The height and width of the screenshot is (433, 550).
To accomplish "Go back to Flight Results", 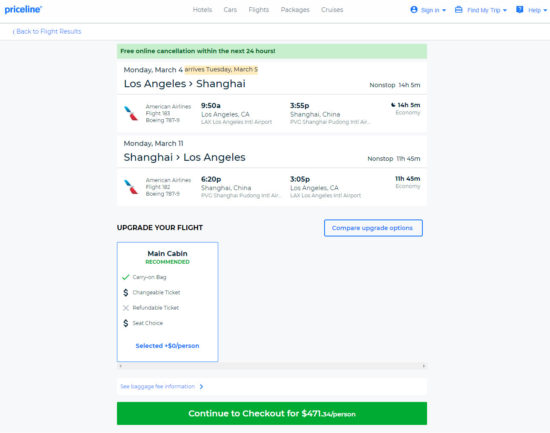I will [x=47, y=32].
